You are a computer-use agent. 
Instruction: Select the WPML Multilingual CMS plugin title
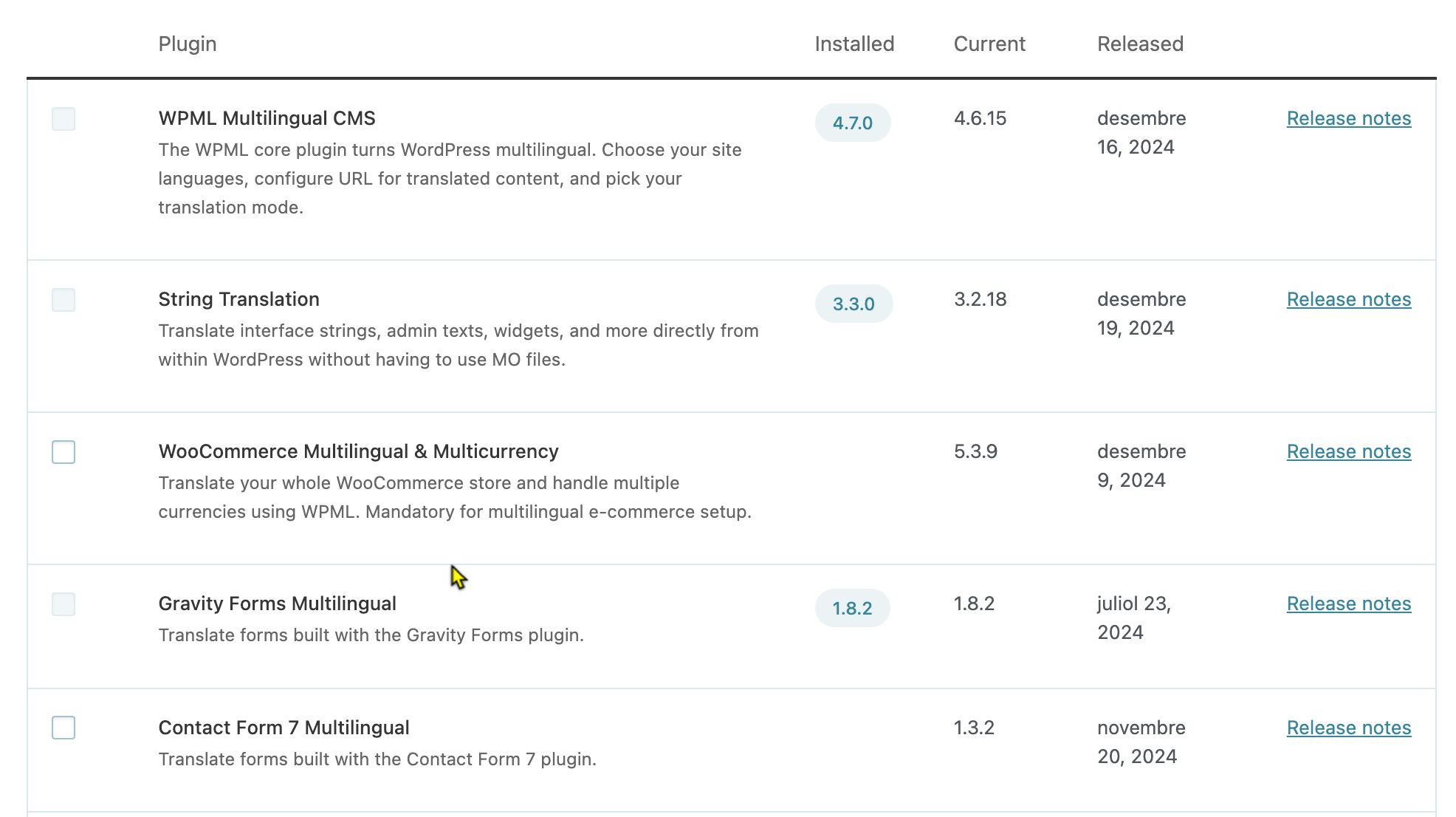click(x=267, y=118)
